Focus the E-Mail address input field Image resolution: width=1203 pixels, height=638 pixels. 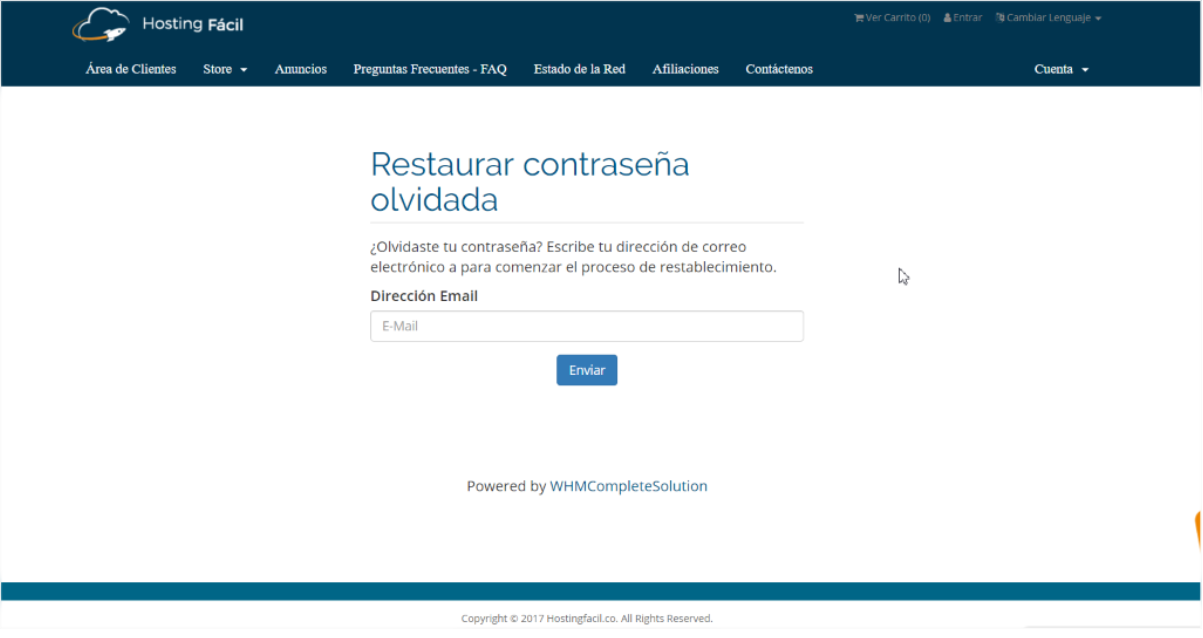(586, 326)
